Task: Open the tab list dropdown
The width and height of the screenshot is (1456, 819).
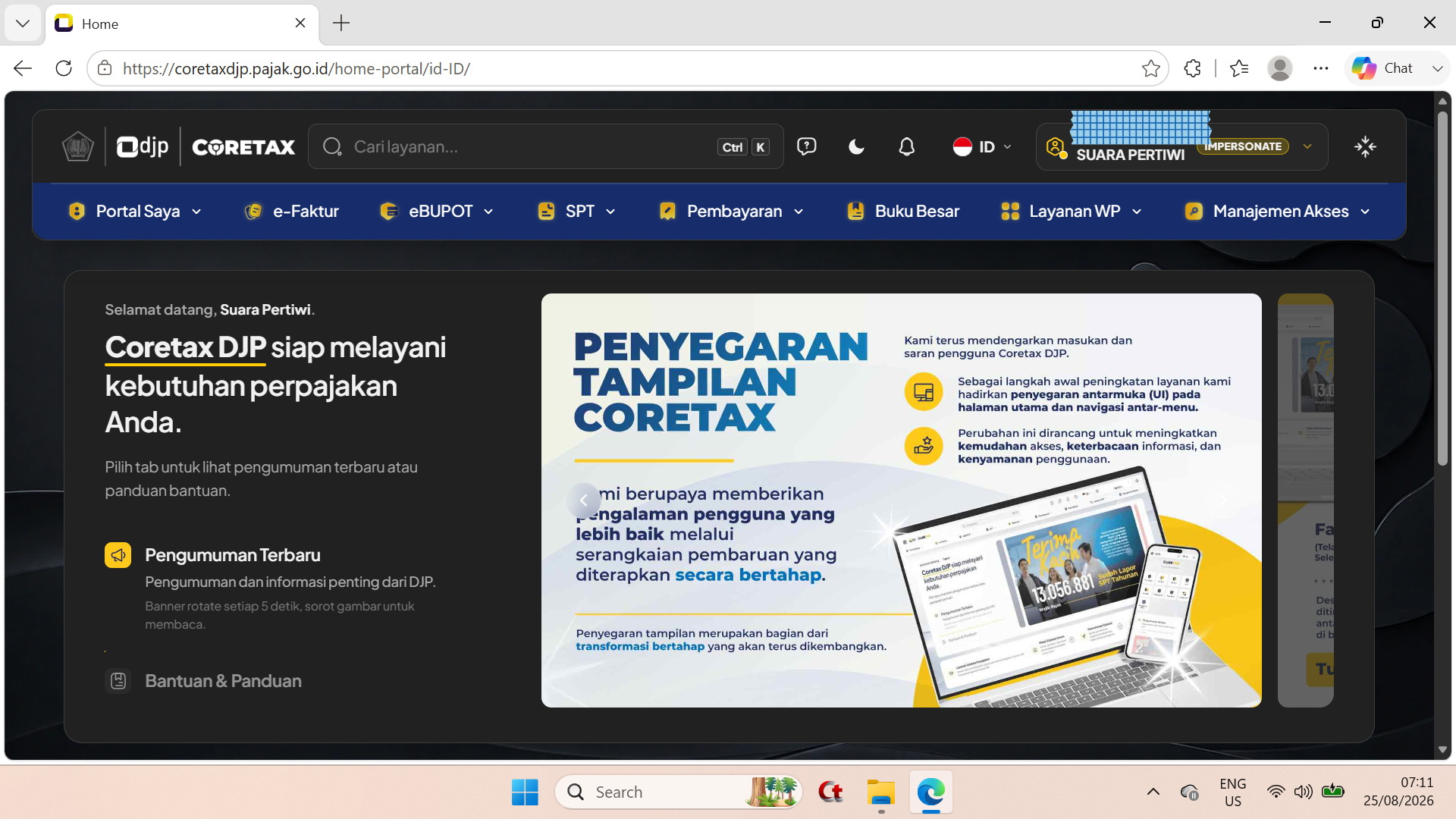Action: tap(23, 24)
